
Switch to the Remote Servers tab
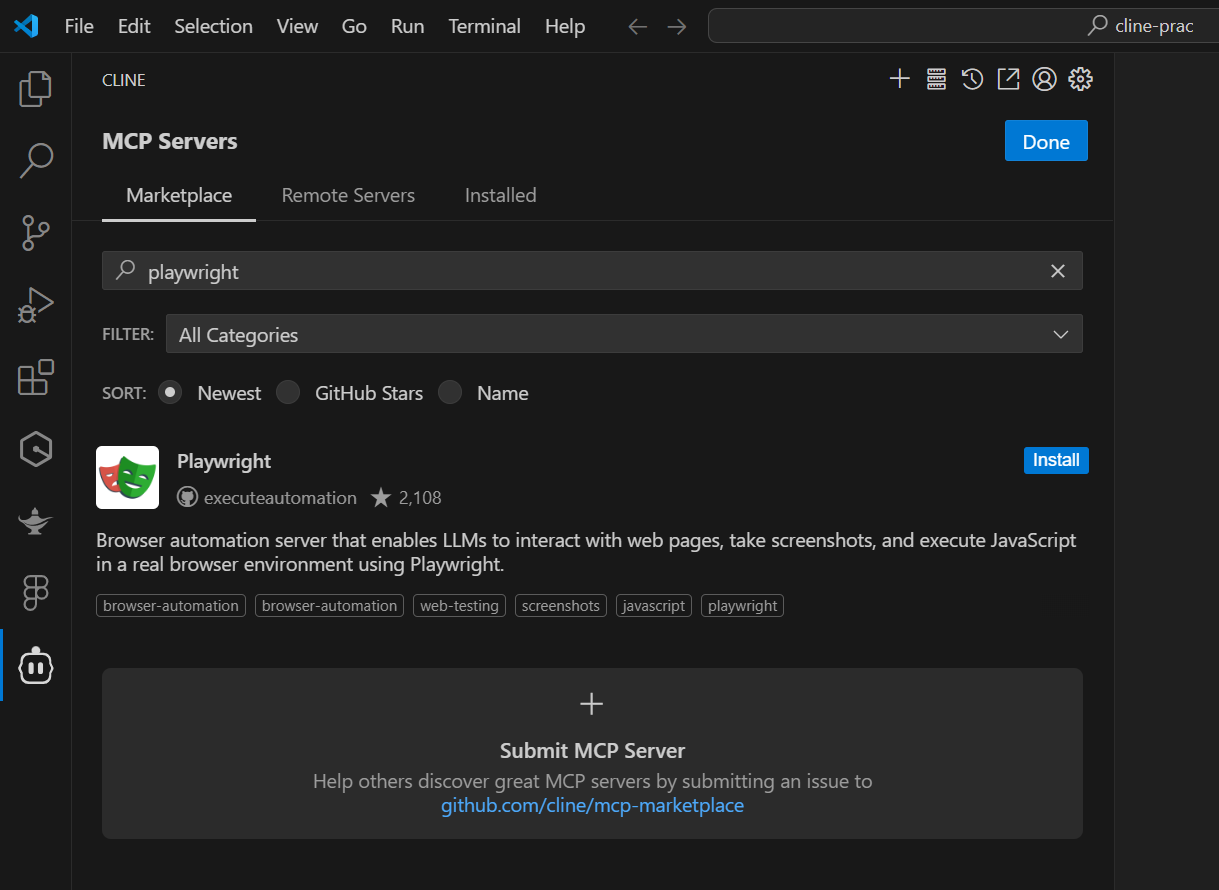348,195
